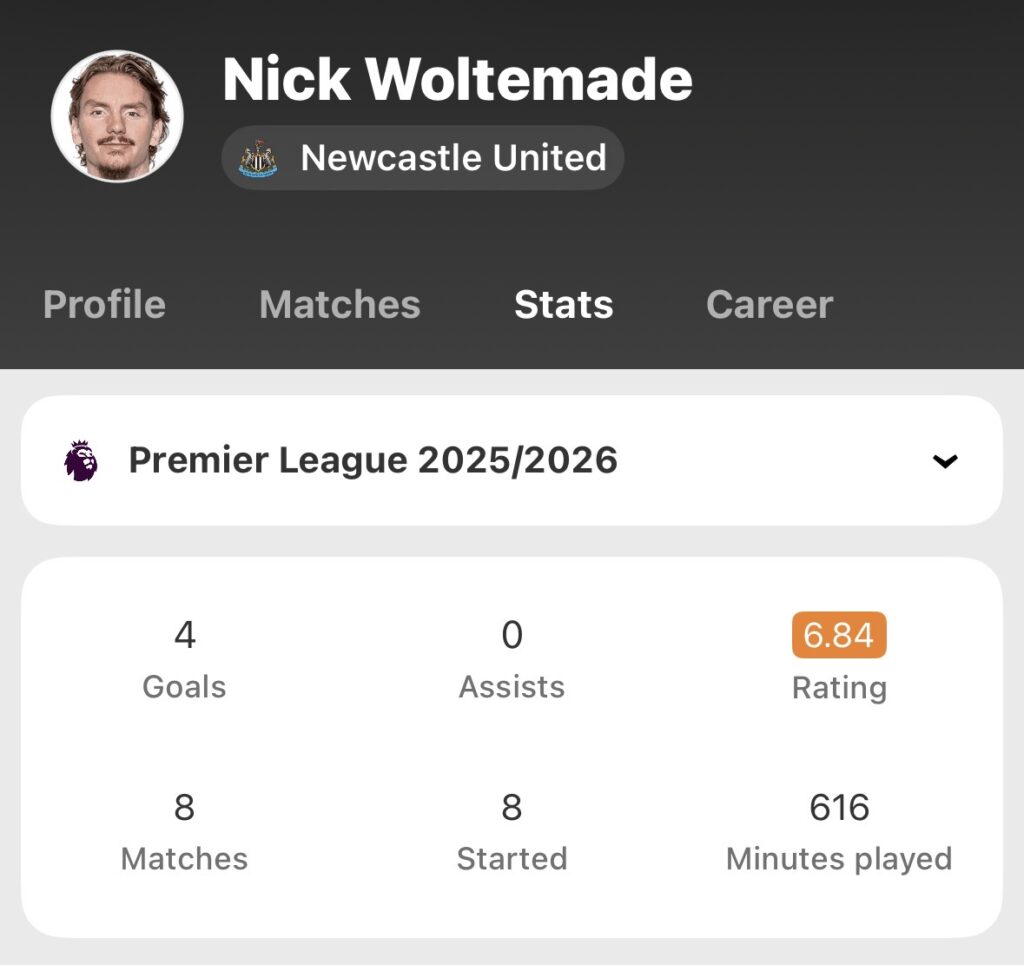Viewport: 1024px width, 965px height.
Task: Click the Nick Woltemade name heading
Action: [x=457, y=80]
